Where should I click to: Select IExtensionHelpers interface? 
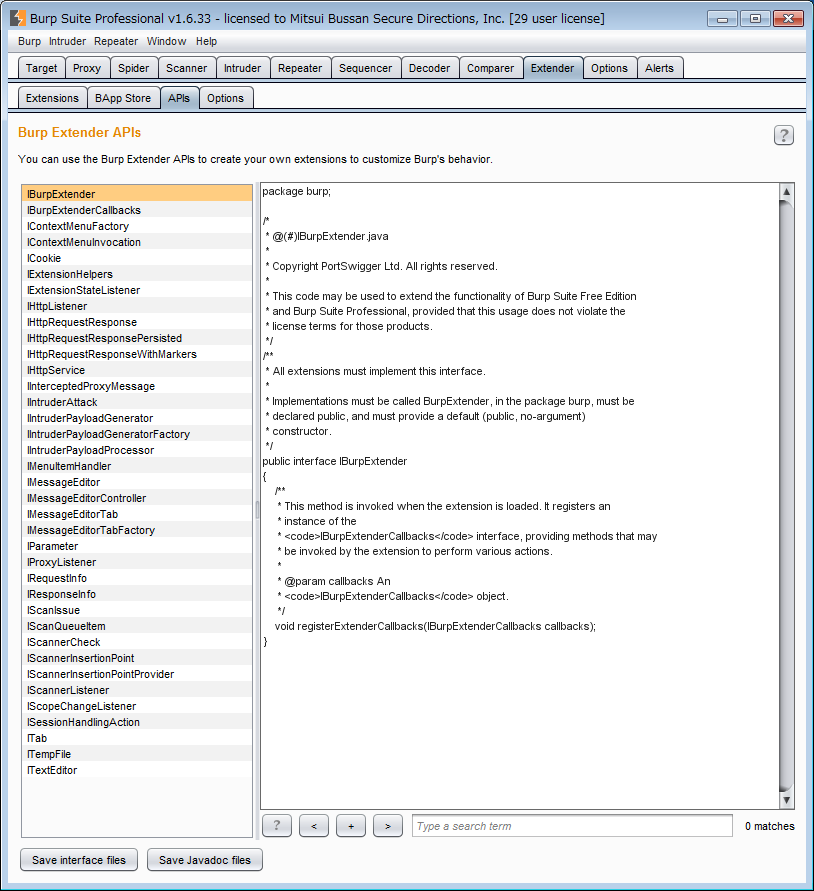pyautogui.click(x=137, y=274)
